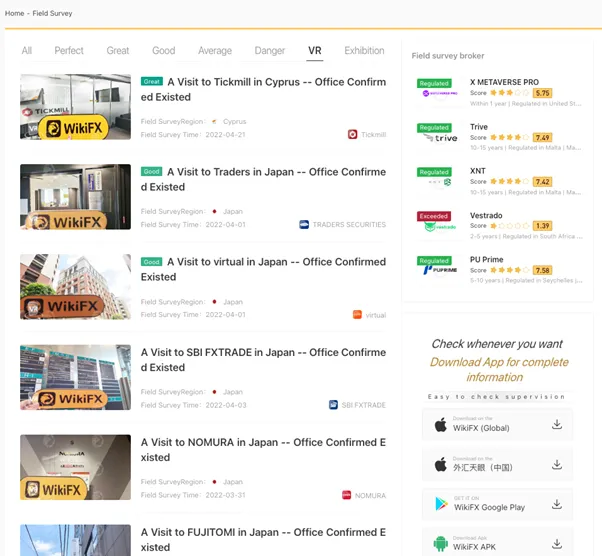Open the Traders Japan office thumbnail
Screen dimensions: 602x556
tap(75, 197)
